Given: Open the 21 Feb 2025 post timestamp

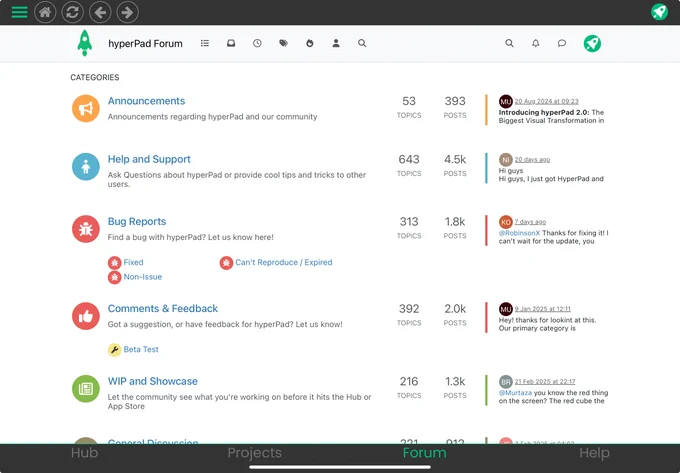Looking at the screenshot, I should 545,382.
